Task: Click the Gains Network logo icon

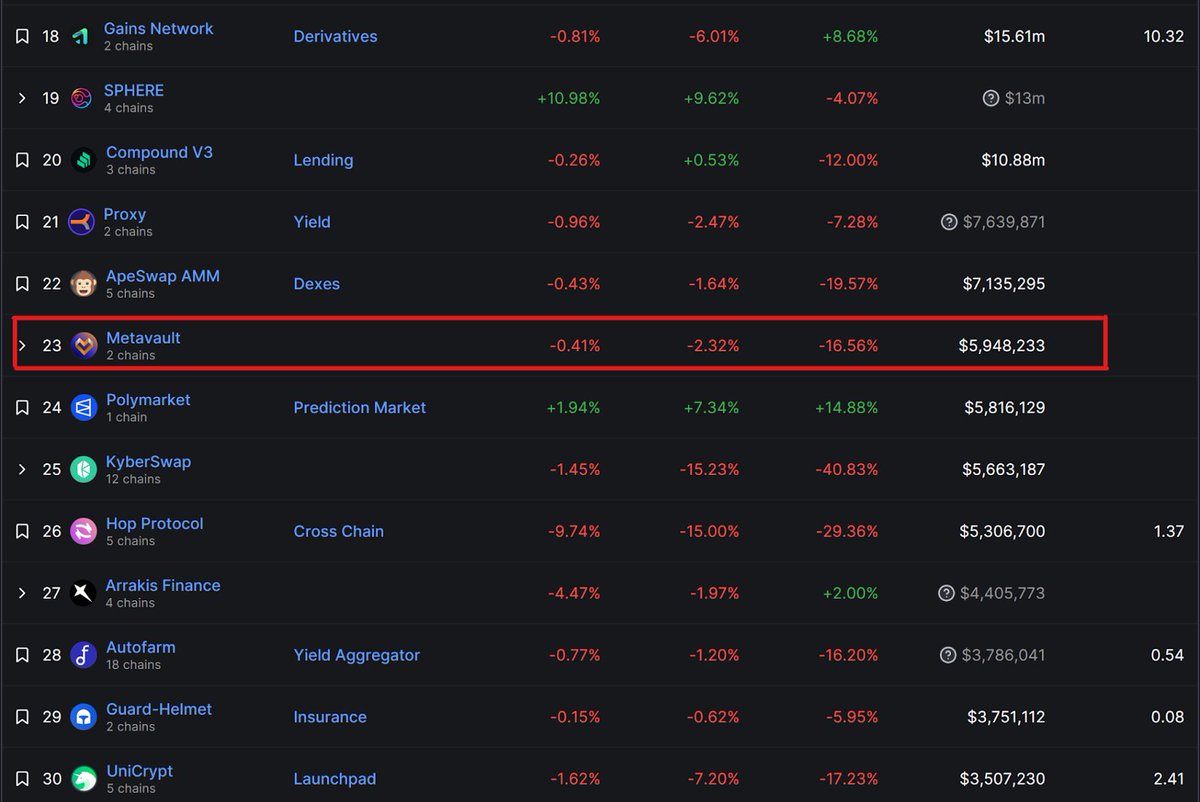Action: [82, 36]
